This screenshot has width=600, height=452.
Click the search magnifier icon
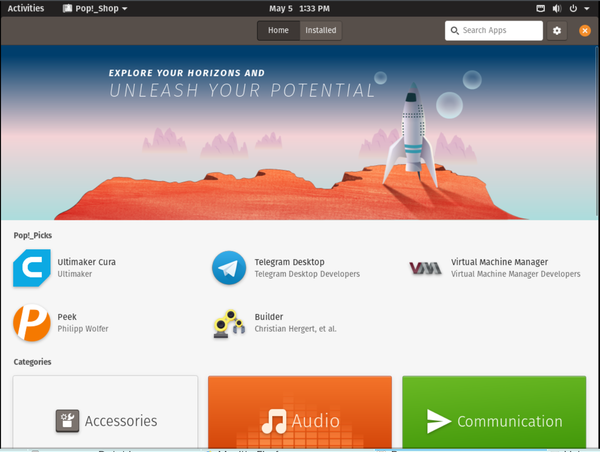pos(454,31)
